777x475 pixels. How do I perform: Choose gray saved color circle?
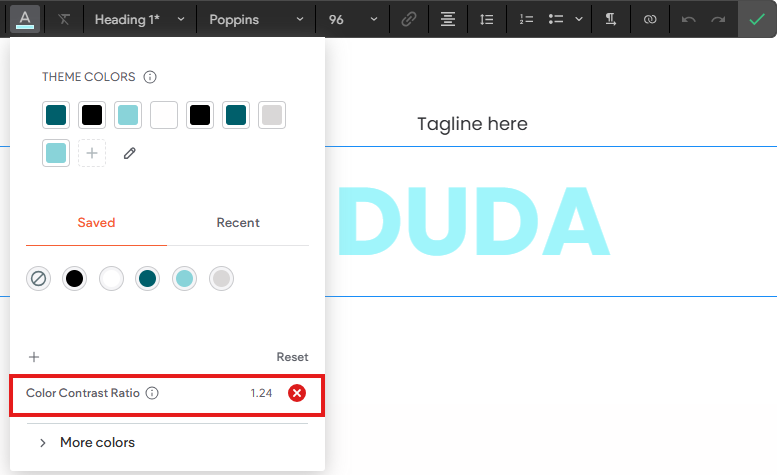(221, 278)
